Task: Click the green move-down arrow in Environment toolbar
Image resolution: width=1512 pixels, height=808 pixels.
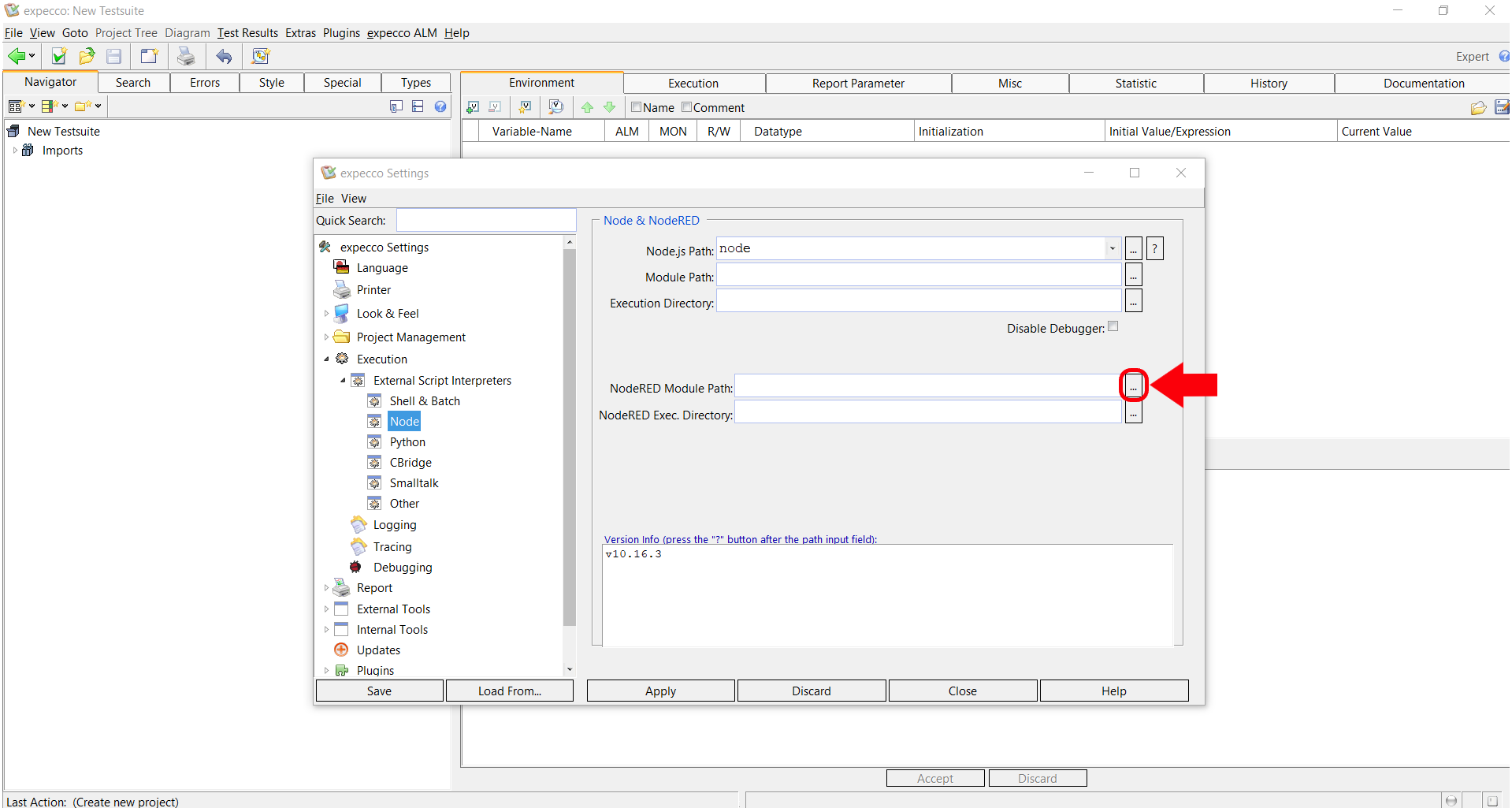Action: pos(609,107)
